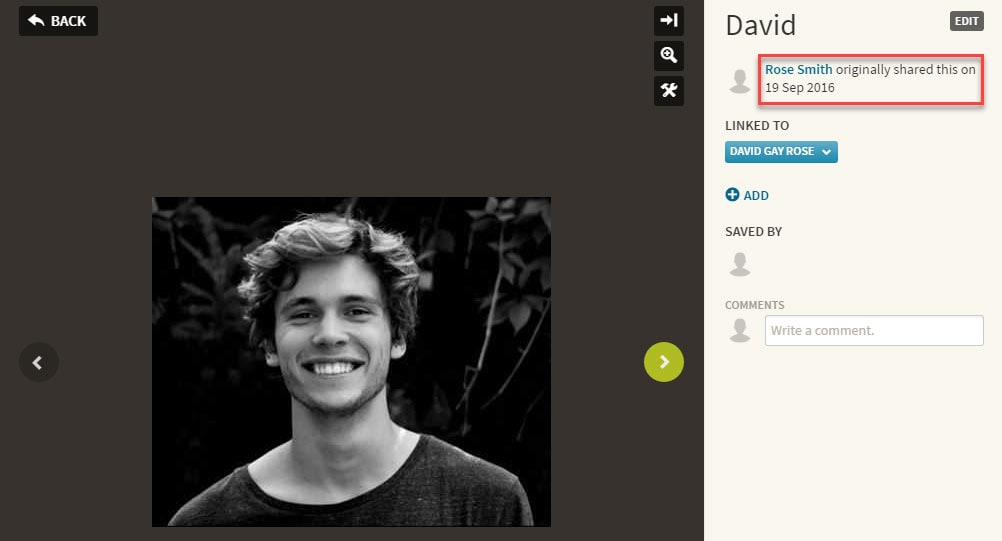Go to previous photo with left arrow
This screenshot has width=1002, height=541.
(39, 362)
